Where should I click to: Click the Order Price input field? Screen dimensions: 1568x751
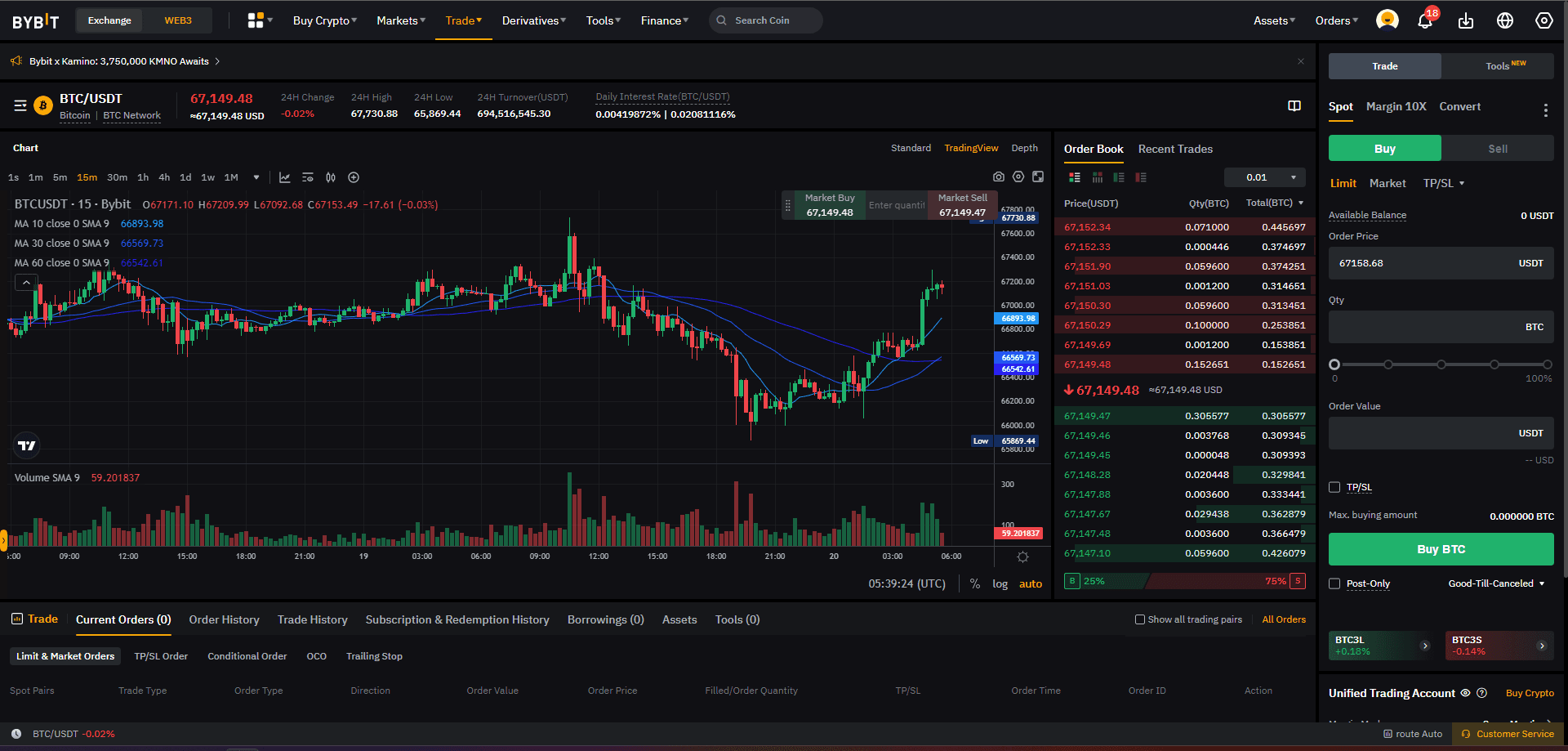(x=1441, y=263)
